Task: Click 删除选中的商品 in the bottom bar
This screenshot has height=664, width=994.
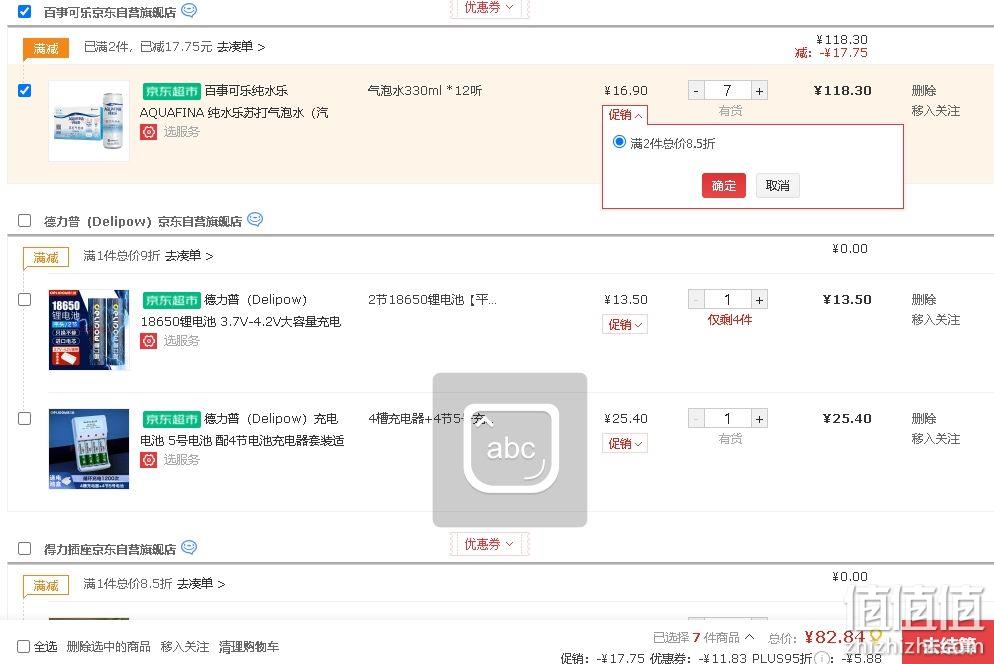Action: (108, 646)
